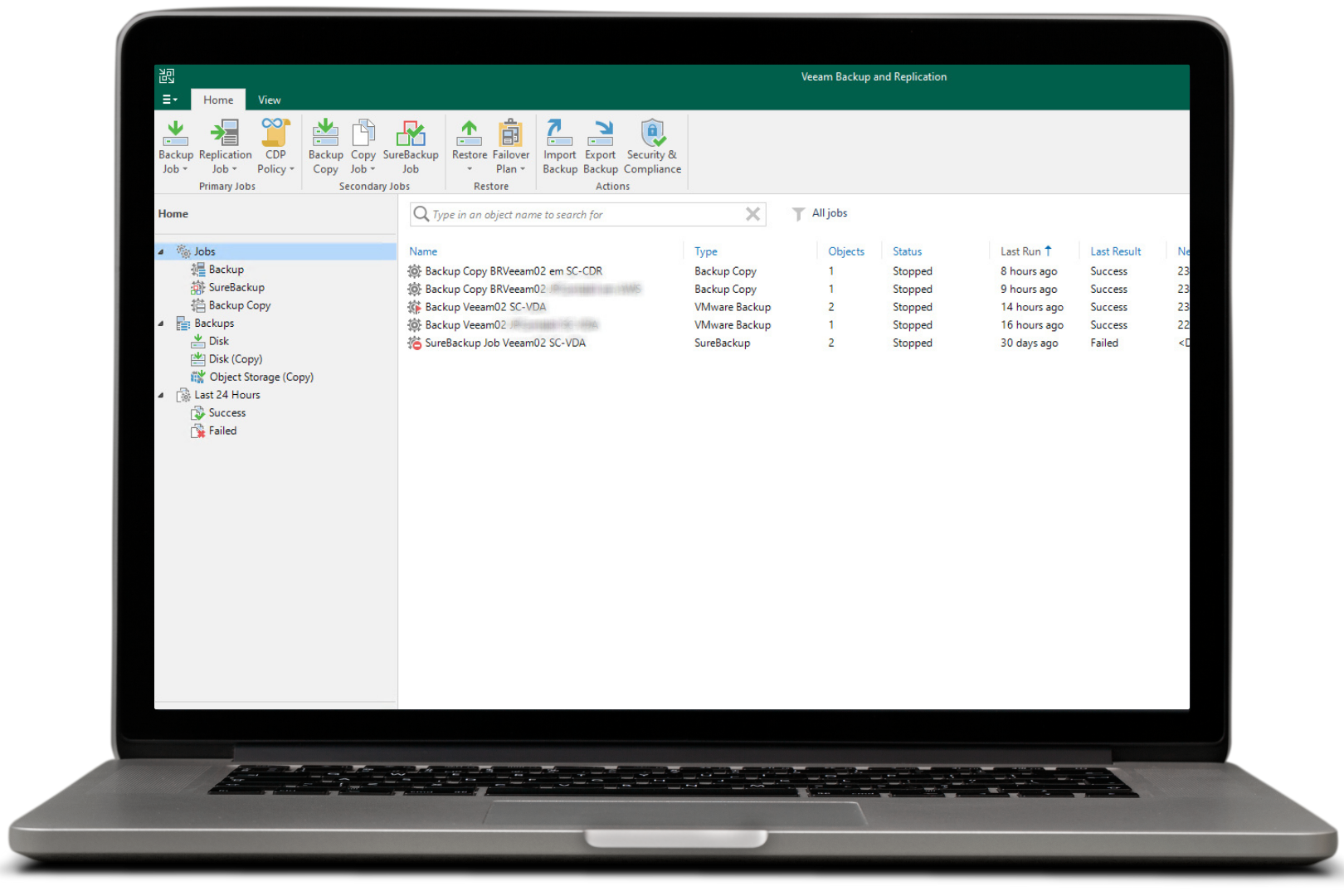This screenshot has height=896, width=1344.
Task: Select the Backup Copy BRVeeam02 em SC-CDR row
Action: (x=796, y=271)
